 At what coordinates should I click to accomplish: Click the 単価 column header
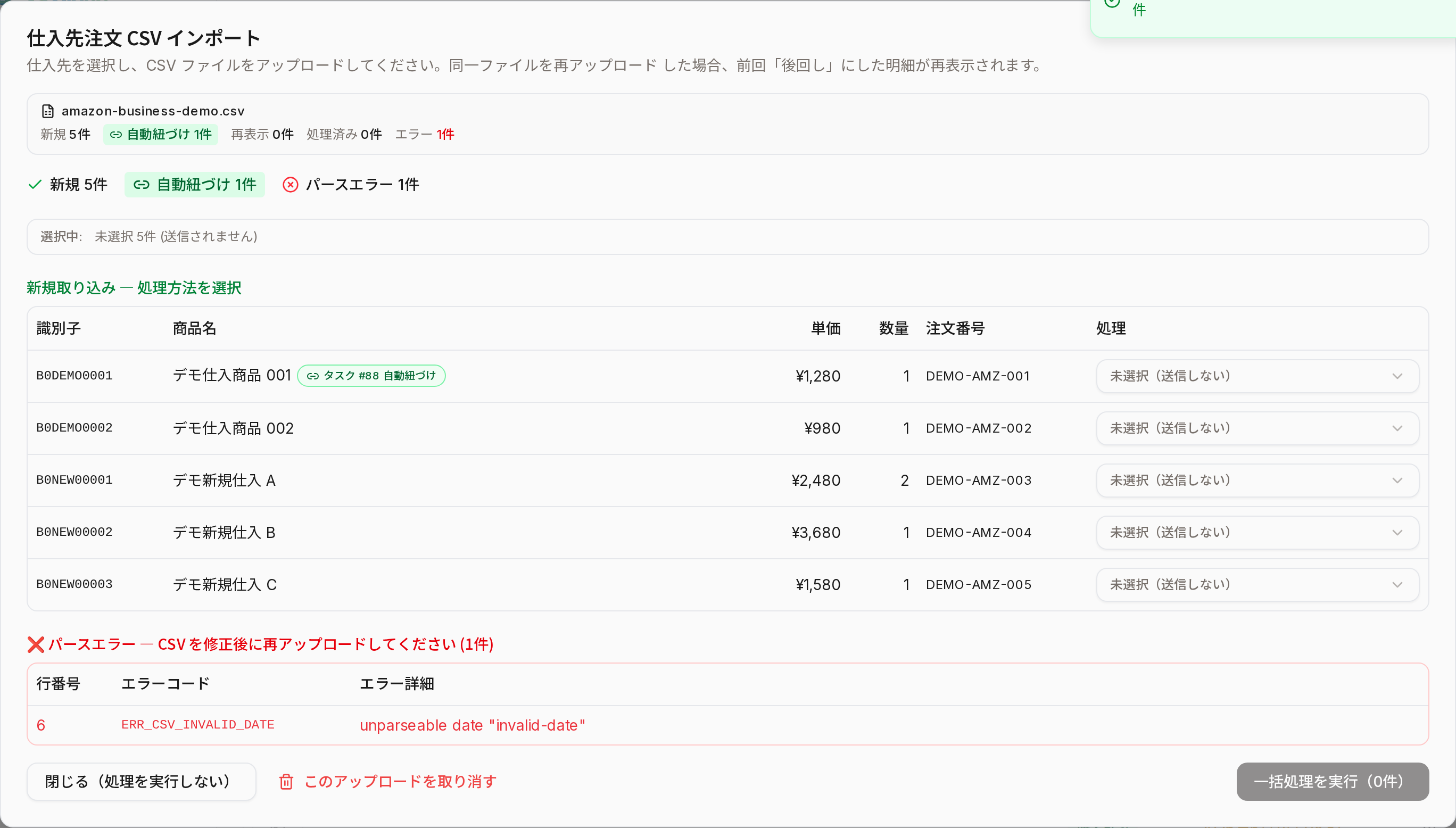click(825, 329)
